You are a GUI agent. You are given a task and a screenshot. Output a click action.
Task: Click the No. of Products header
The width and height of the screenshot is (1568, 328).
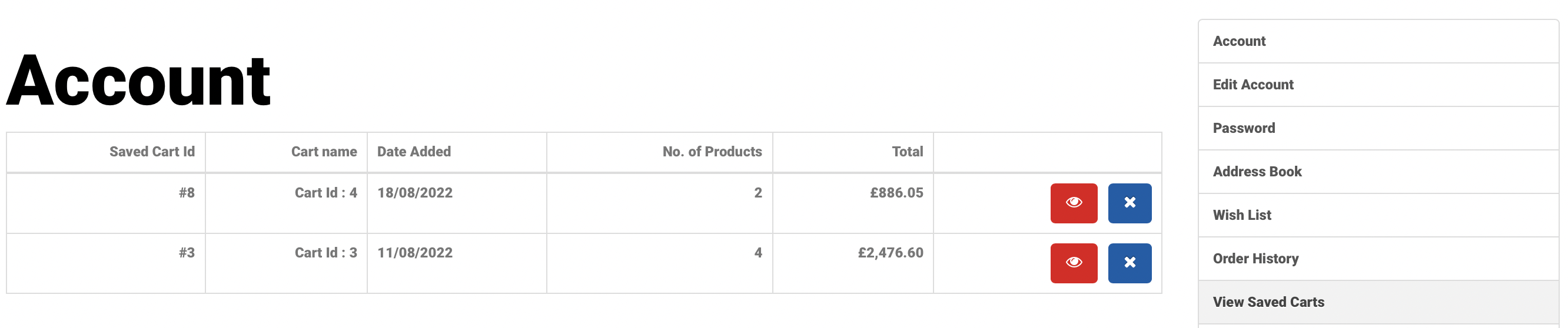click(712, 152)
